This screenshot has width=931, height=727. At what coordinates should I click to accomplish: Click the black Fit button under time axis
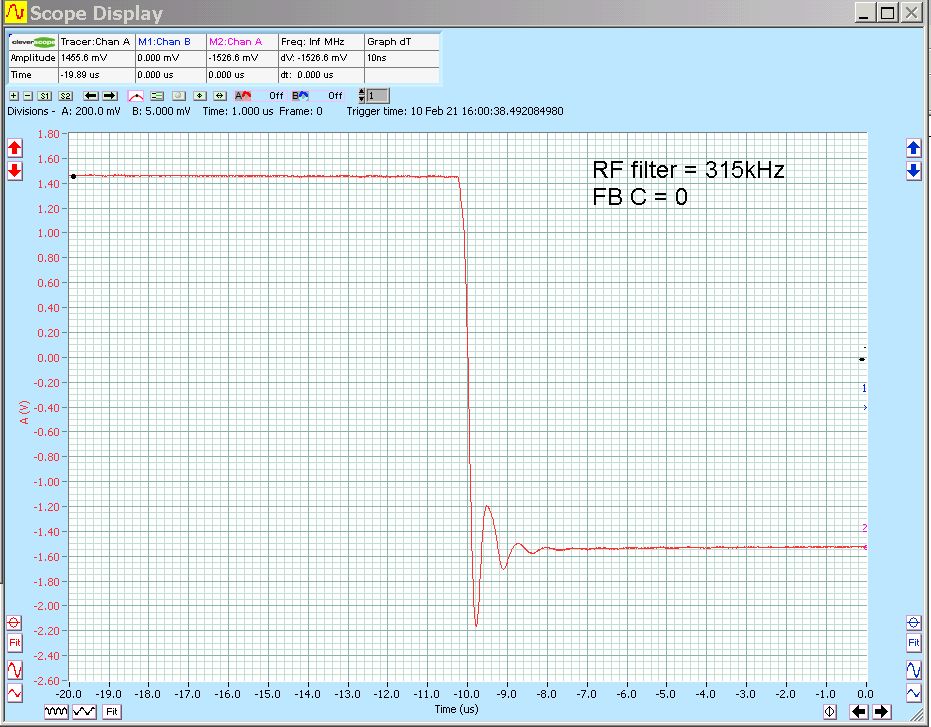(112, 712)
